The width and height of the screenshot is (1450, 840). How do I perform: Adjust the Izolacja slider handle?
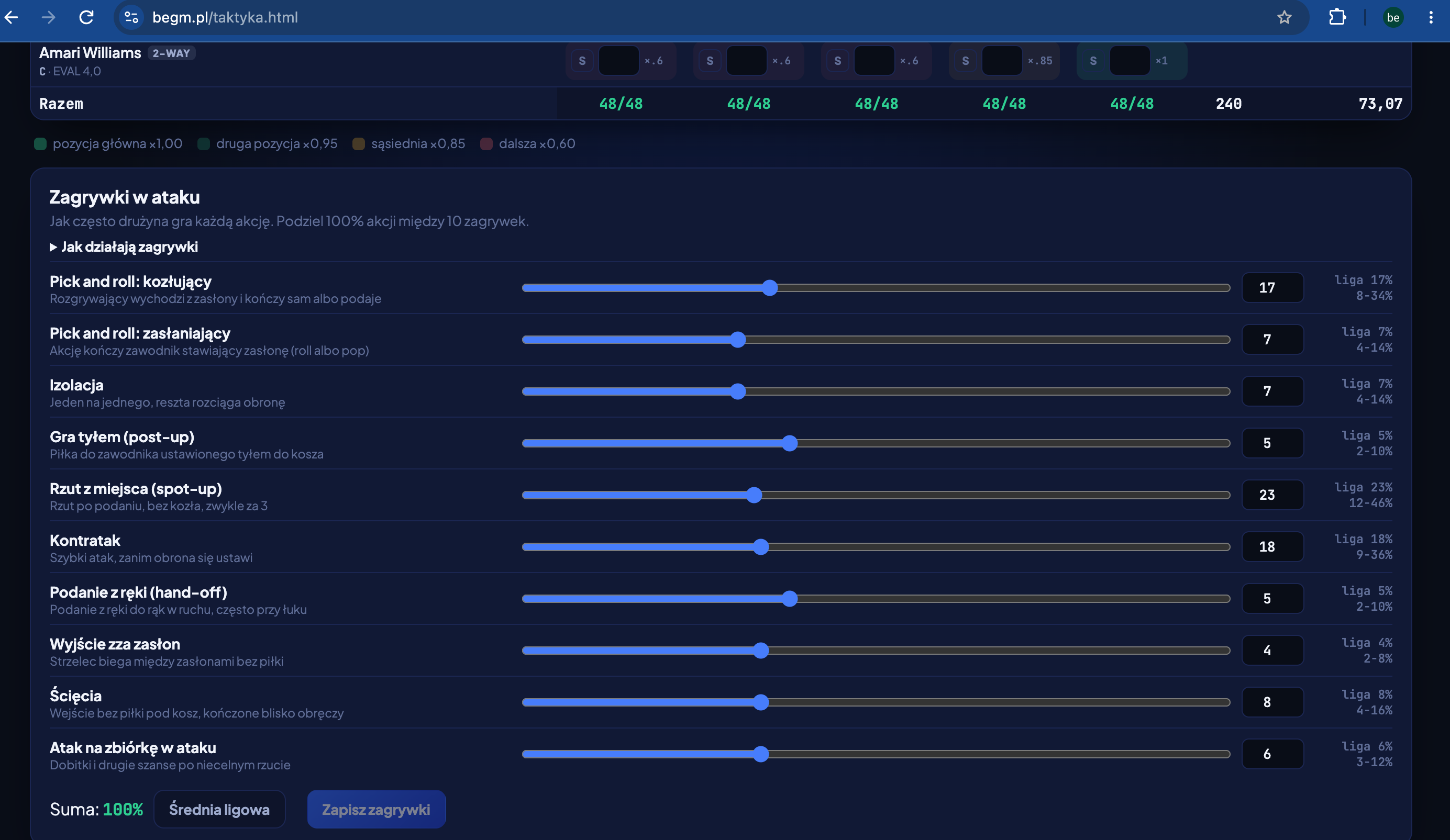[x=738, y=391]
